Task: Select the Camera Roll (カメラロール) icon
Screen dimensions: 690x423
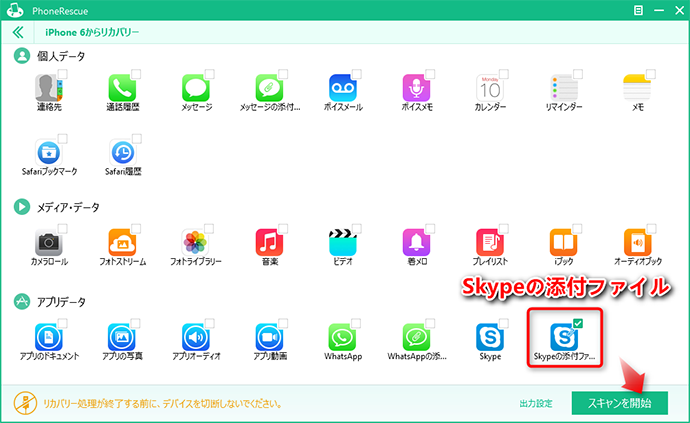Action: [48, 242]
